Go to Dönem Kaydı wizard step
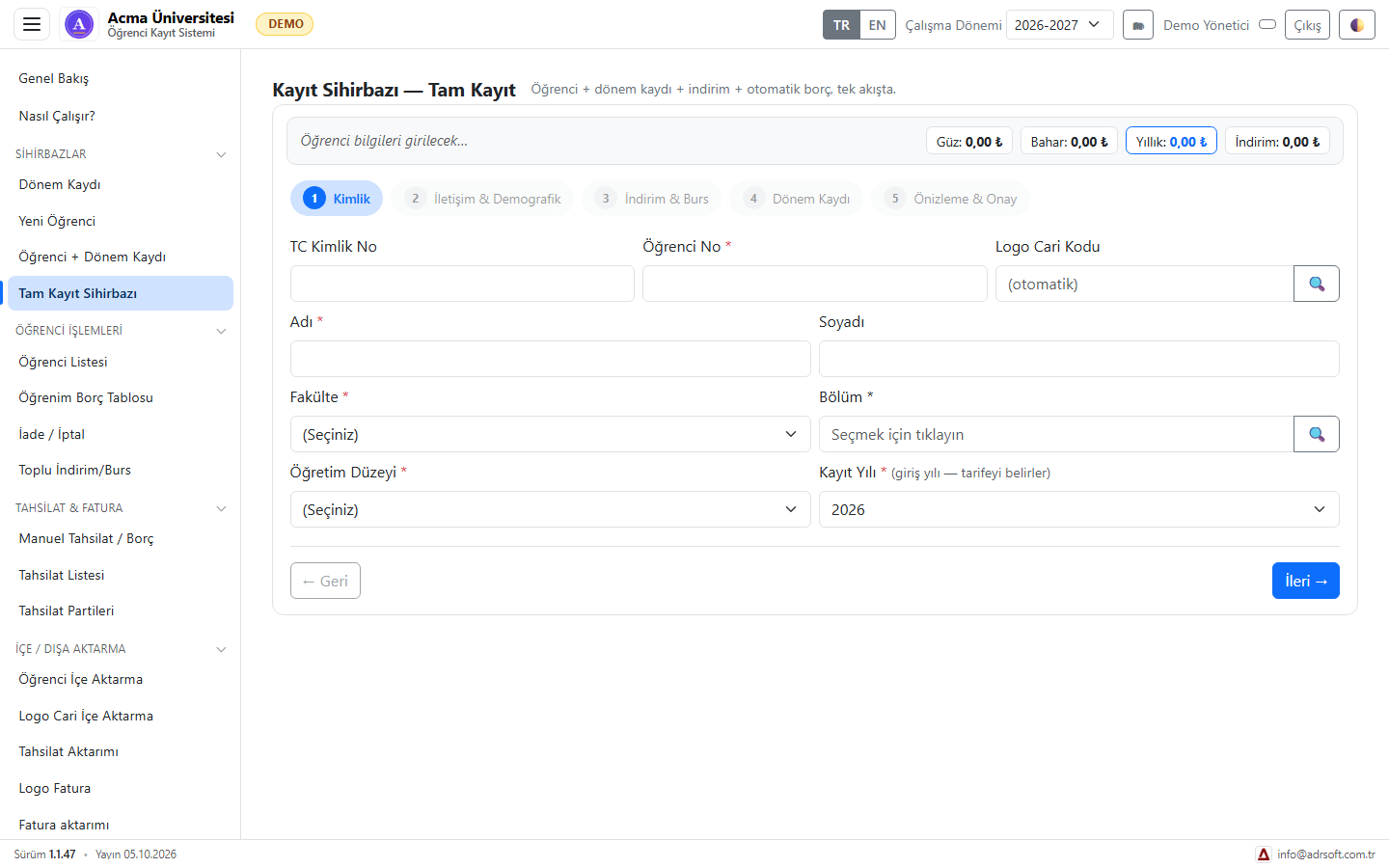1389x868 pixels. (x=797, y=199)
